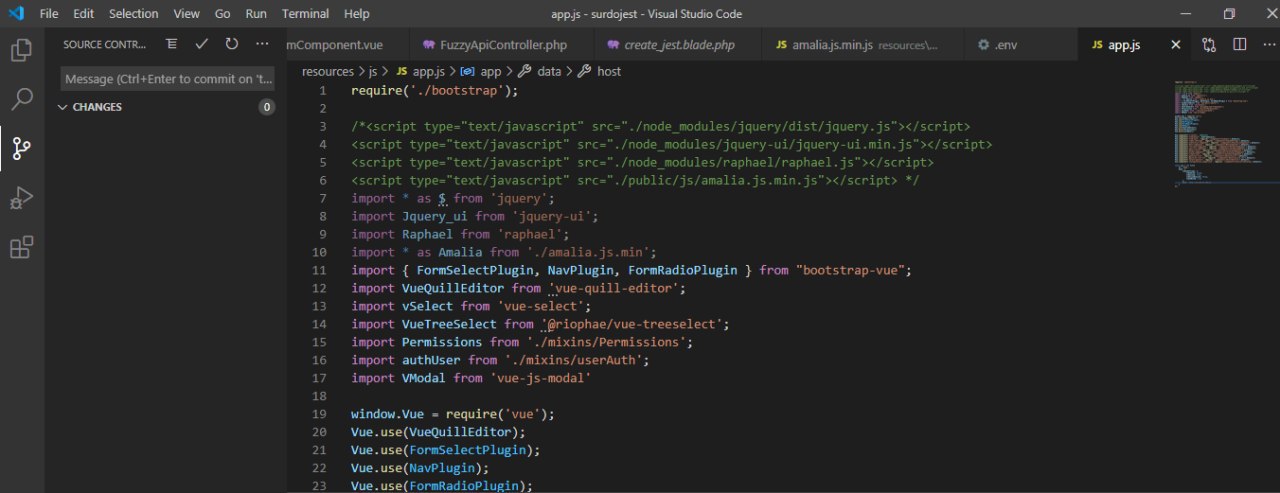Click the SOURCE CONTROL panel title
Image resolution: width=1280 pixels, height=493 pixels.
click(105, 44)
